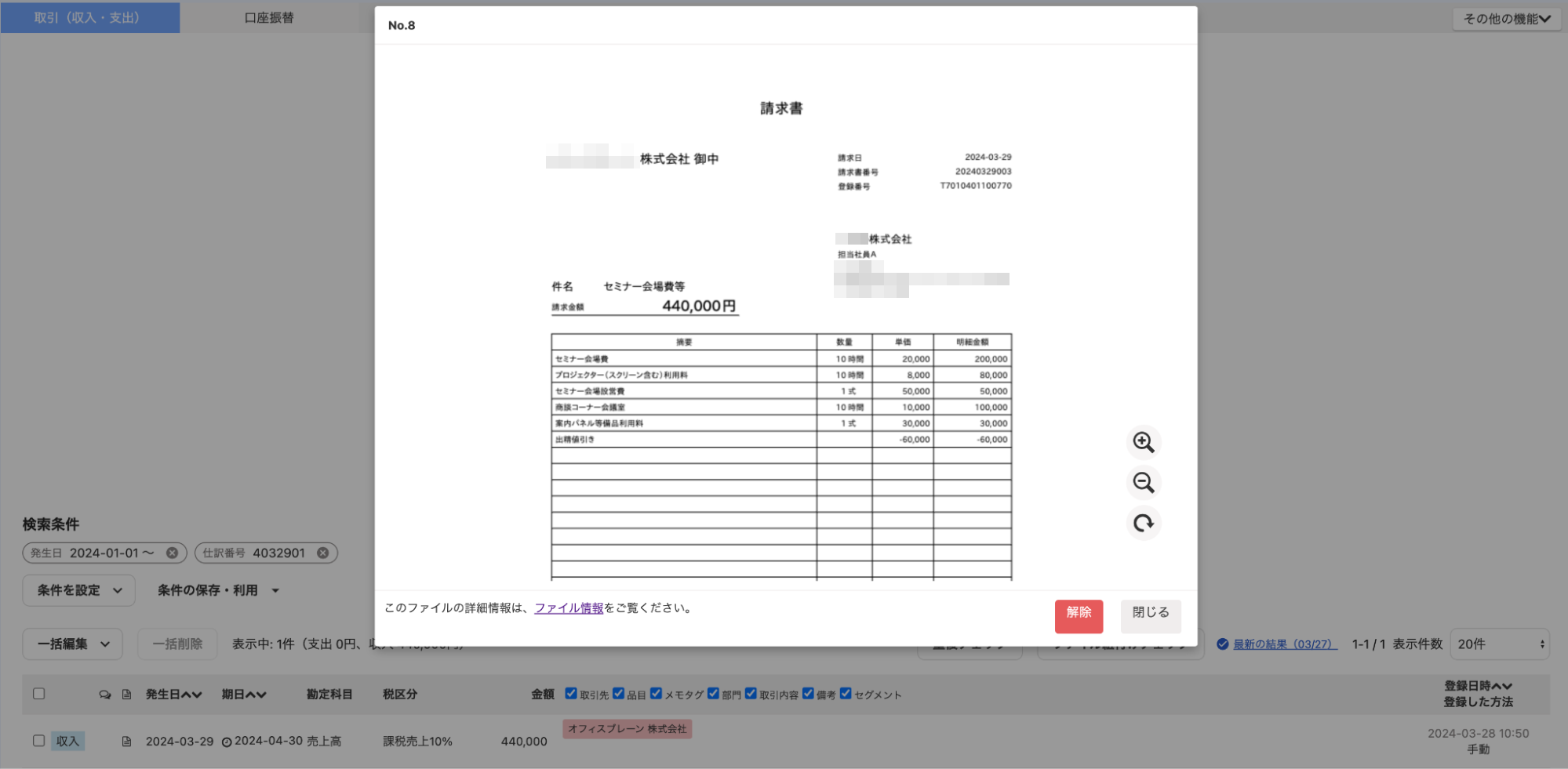Expand the 条件を設定 dropdown
The image size is (1568, 769).
(78, 590)
